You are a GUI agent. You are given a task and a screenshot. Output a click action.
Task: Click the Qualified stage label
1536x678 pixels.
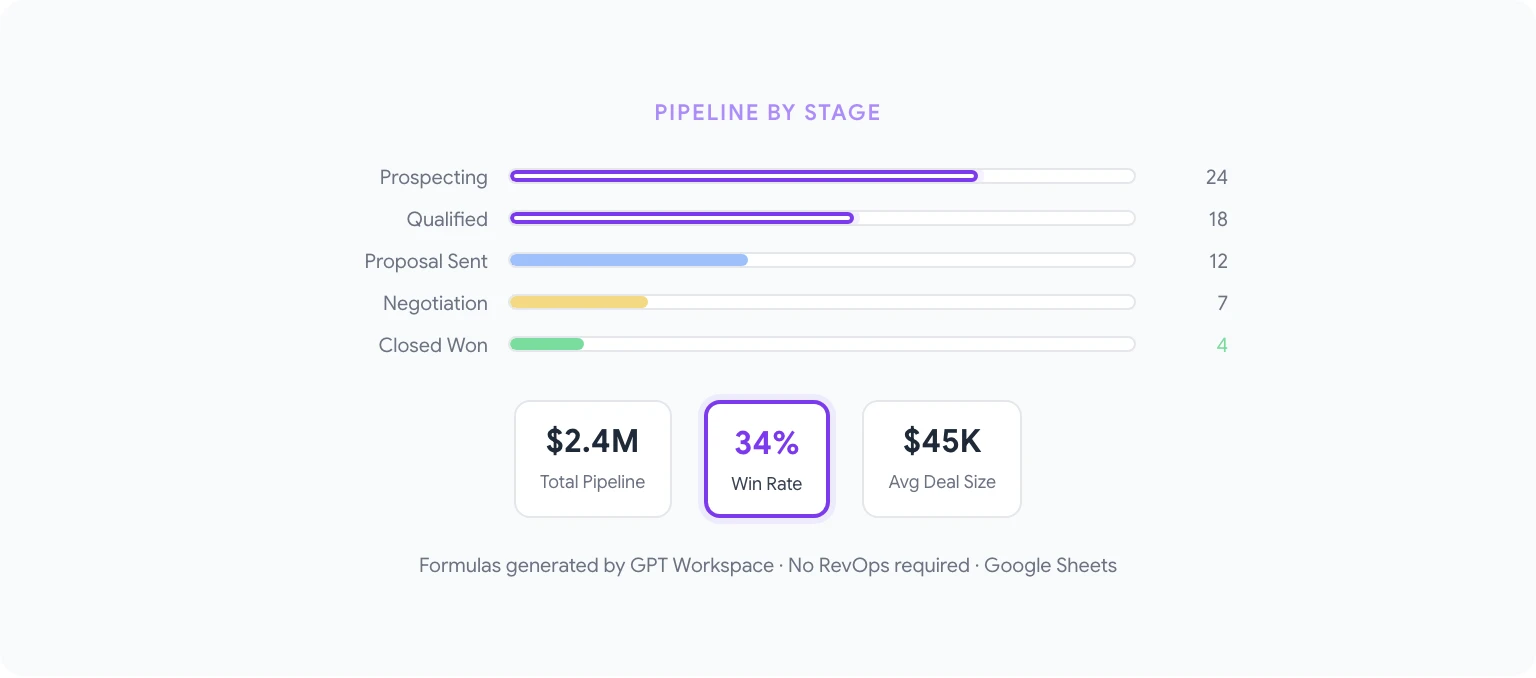pos(447,219)
